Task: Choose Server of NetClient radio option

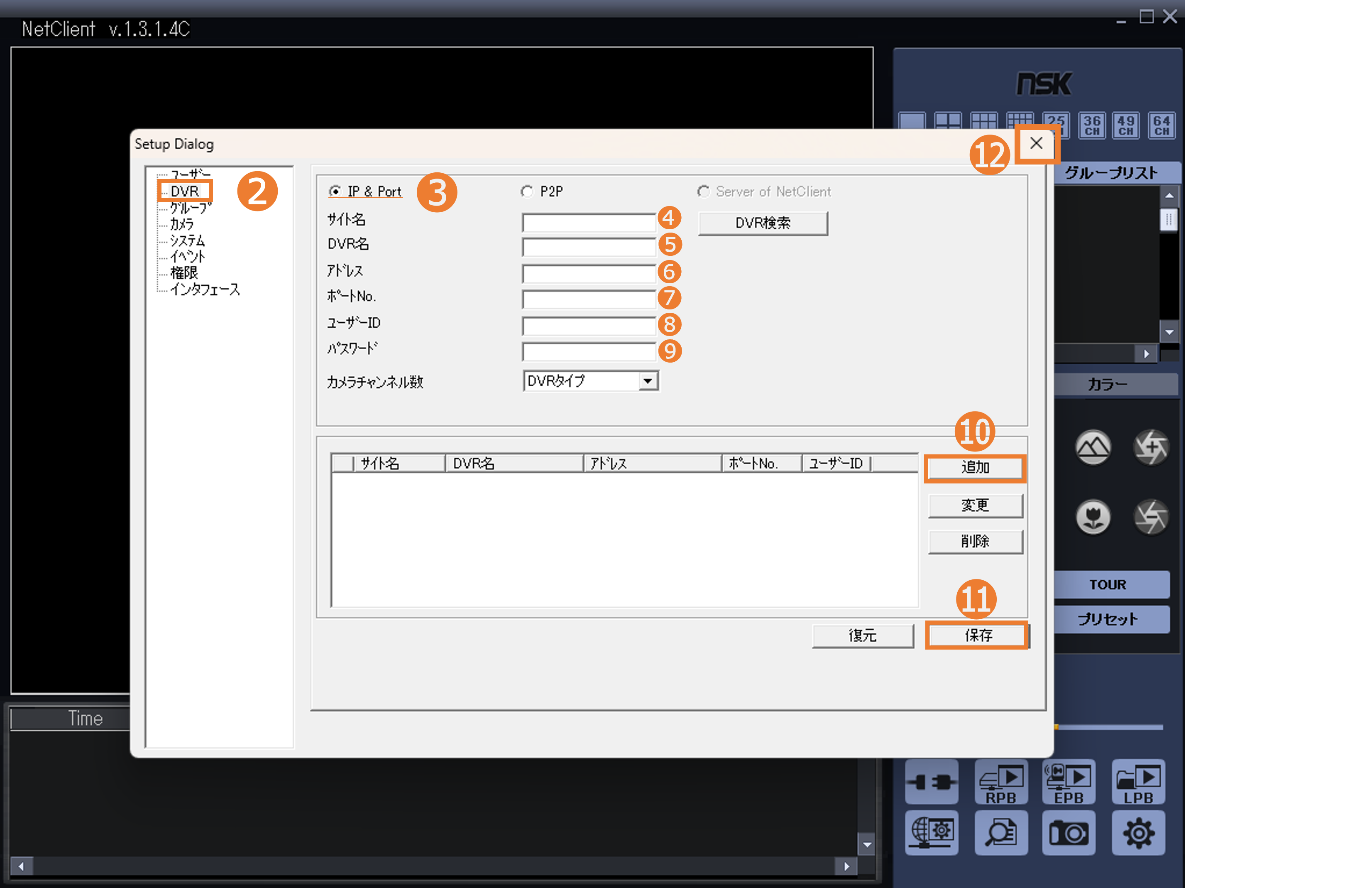Action: click(703, 191)
